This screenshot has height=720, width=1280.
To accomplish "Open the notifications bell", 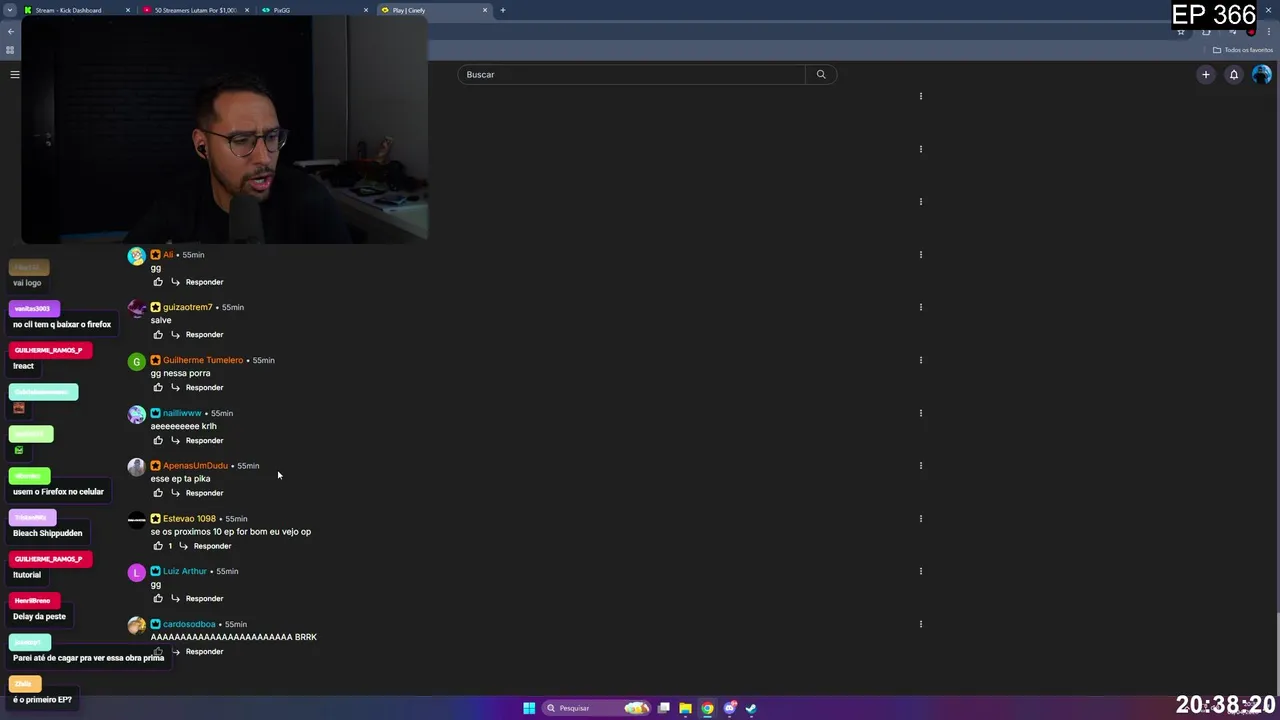I will pos(1234,74).
